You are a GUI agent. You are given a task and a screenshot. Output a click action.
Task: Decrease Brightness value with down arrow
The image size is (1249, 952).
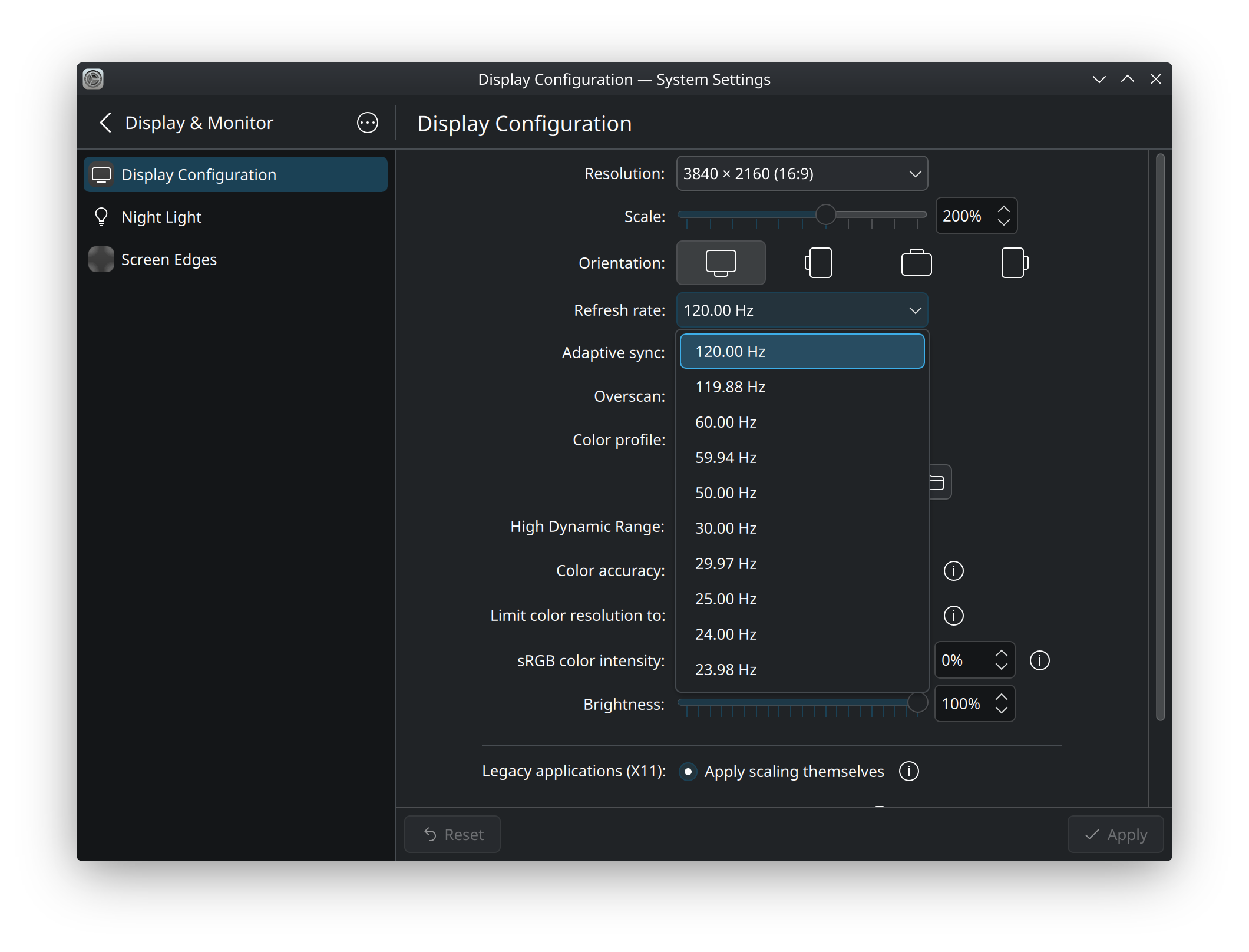click(1001, 710)
